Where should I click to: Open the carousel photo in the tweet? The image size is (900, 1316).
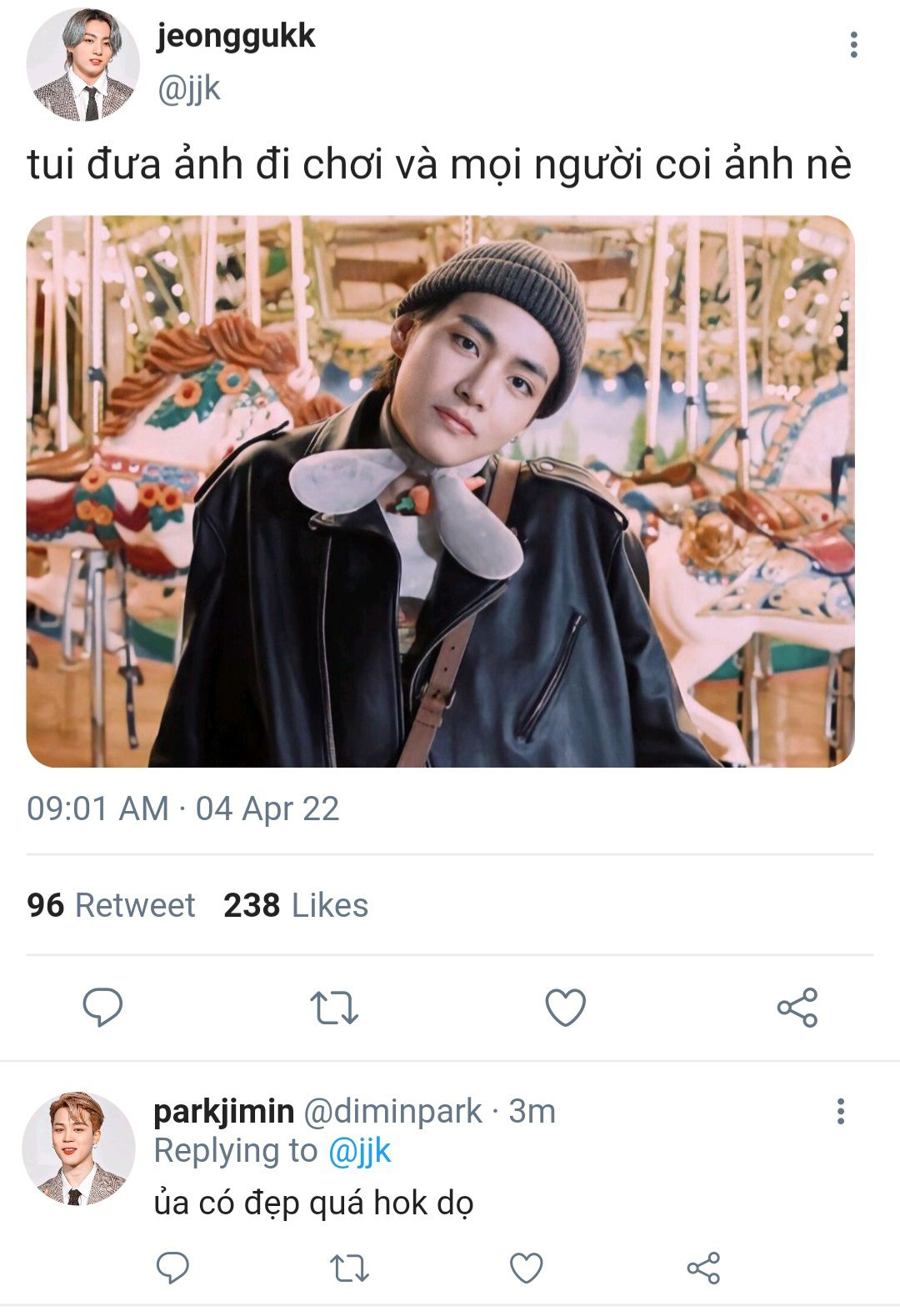[x=440, y=492]
